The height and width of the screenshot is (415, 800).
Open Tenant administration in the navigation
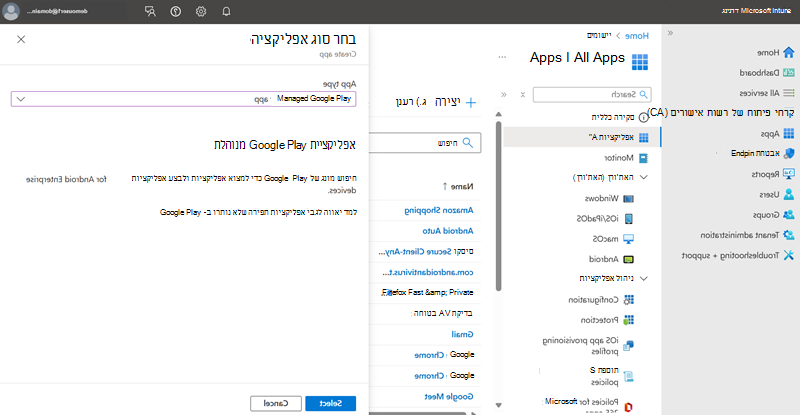coord(747,235)
